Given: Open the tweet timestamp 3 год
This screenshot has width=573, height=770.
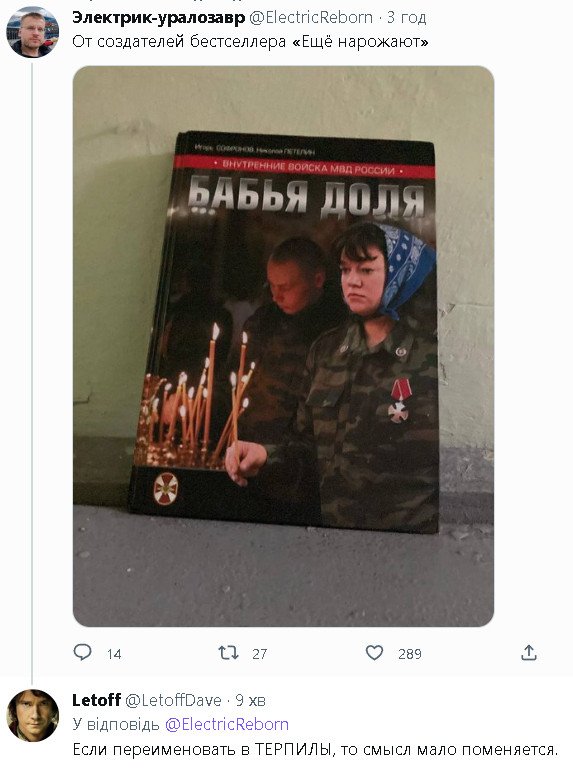Looking at the screenshot, I should [x=406, y=18].
